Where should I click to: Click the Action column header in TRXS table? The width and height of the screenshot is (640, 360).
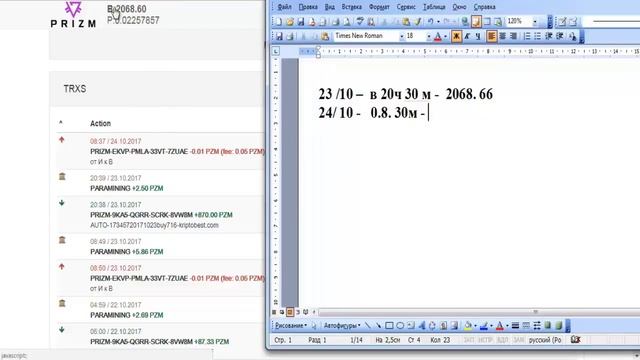tap(100, 123)
